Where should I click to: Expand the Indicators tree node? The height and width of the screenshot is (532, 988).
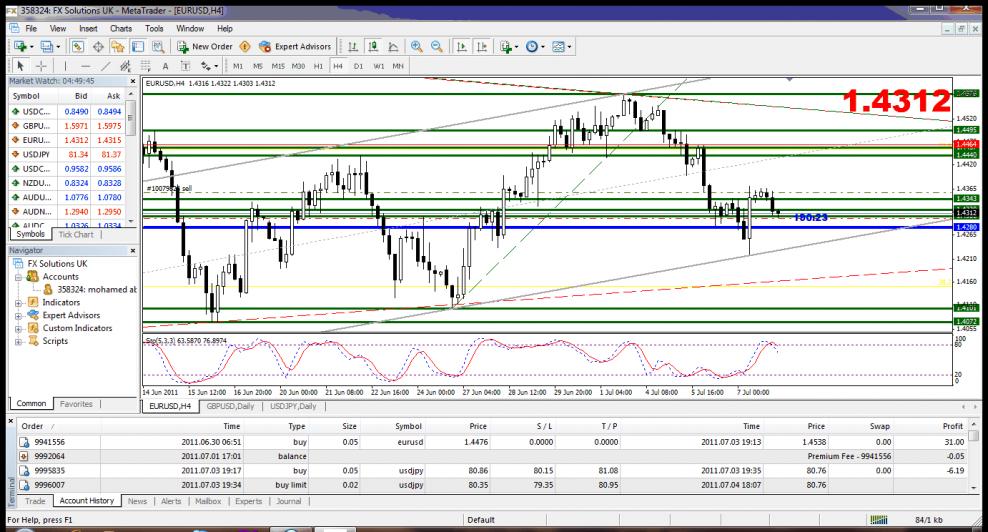coord(20,301)
